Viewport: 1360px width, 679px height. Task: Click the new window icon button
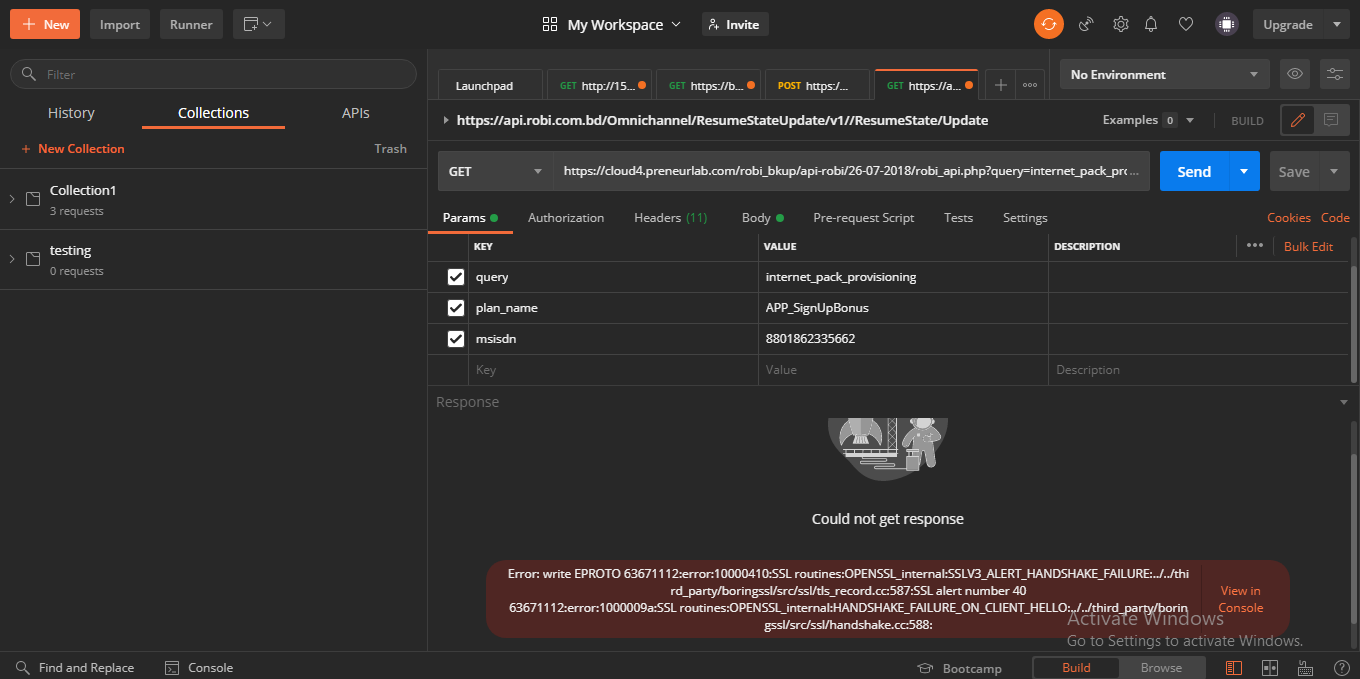coord(259,24)
